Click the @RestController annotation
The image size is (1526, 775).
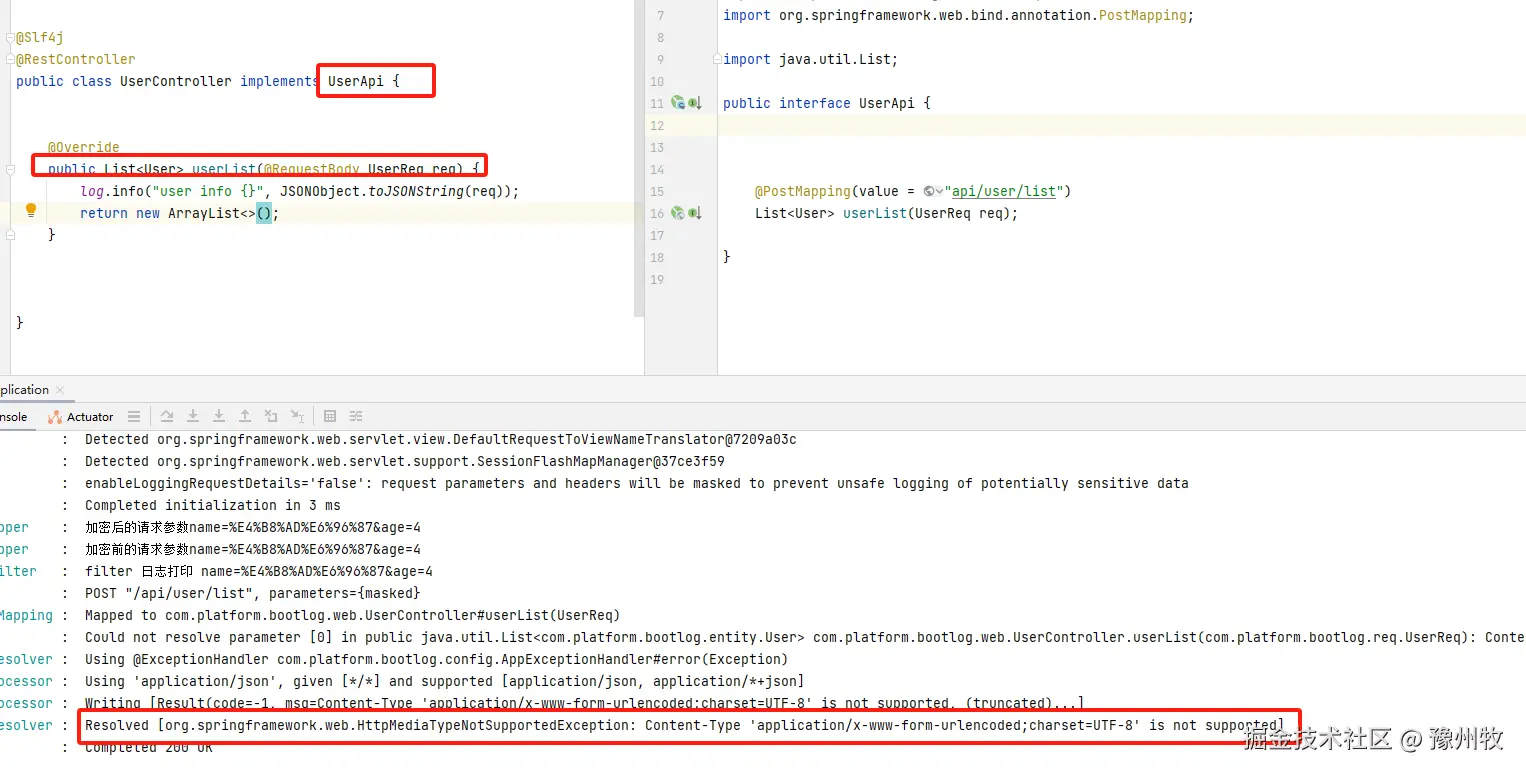pos(76,59)
